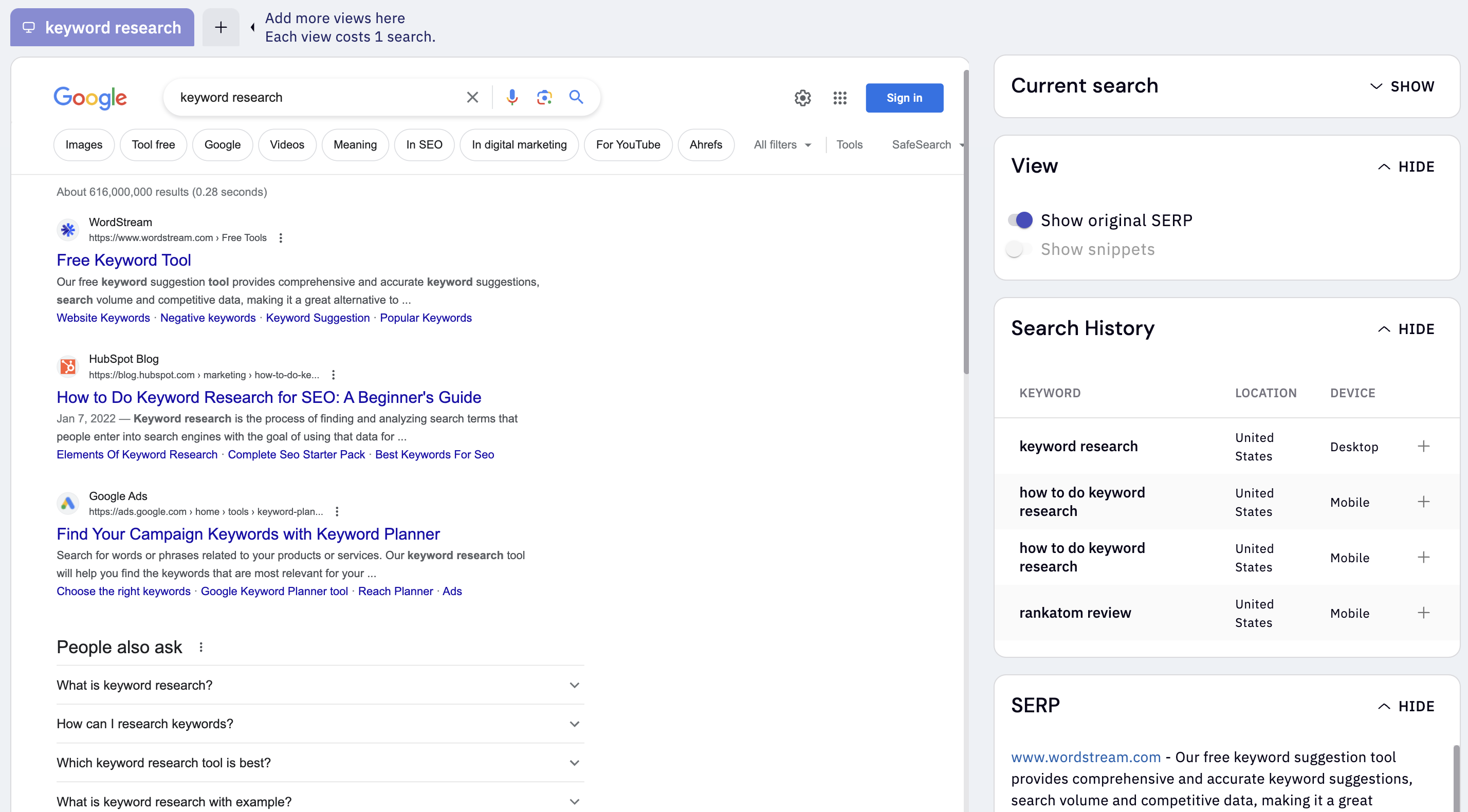
Task: Click 'rankatom review' keyword in history
Action: tap(1075, 613)
